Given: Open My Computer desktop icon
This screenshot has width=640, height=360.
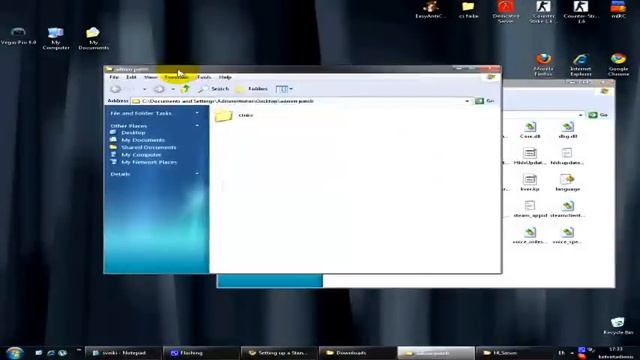Looking at the screenshot, I should tap(56, 38).
